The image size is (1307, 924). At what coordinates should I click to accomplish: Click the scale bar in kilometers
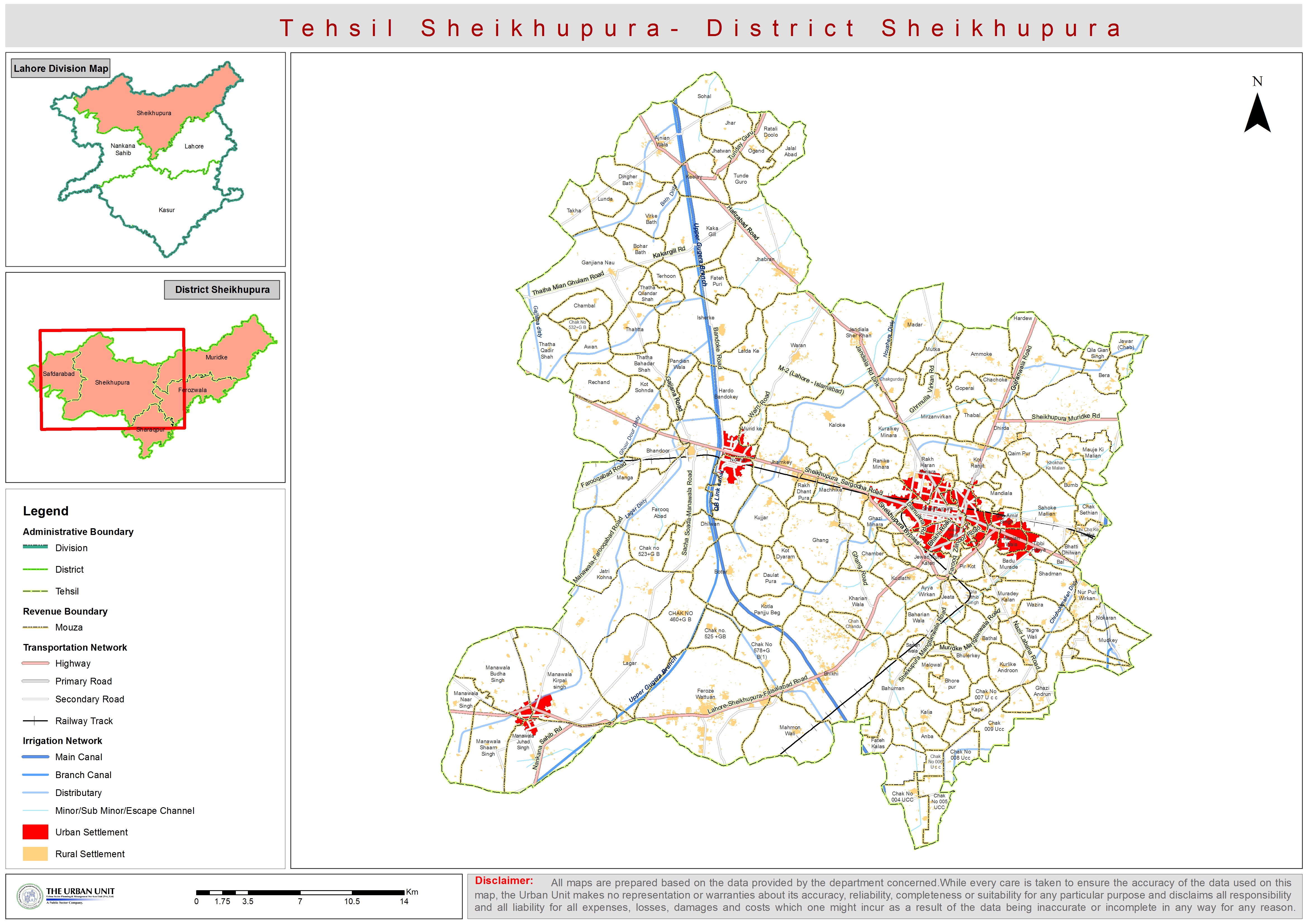coord(300,892)
